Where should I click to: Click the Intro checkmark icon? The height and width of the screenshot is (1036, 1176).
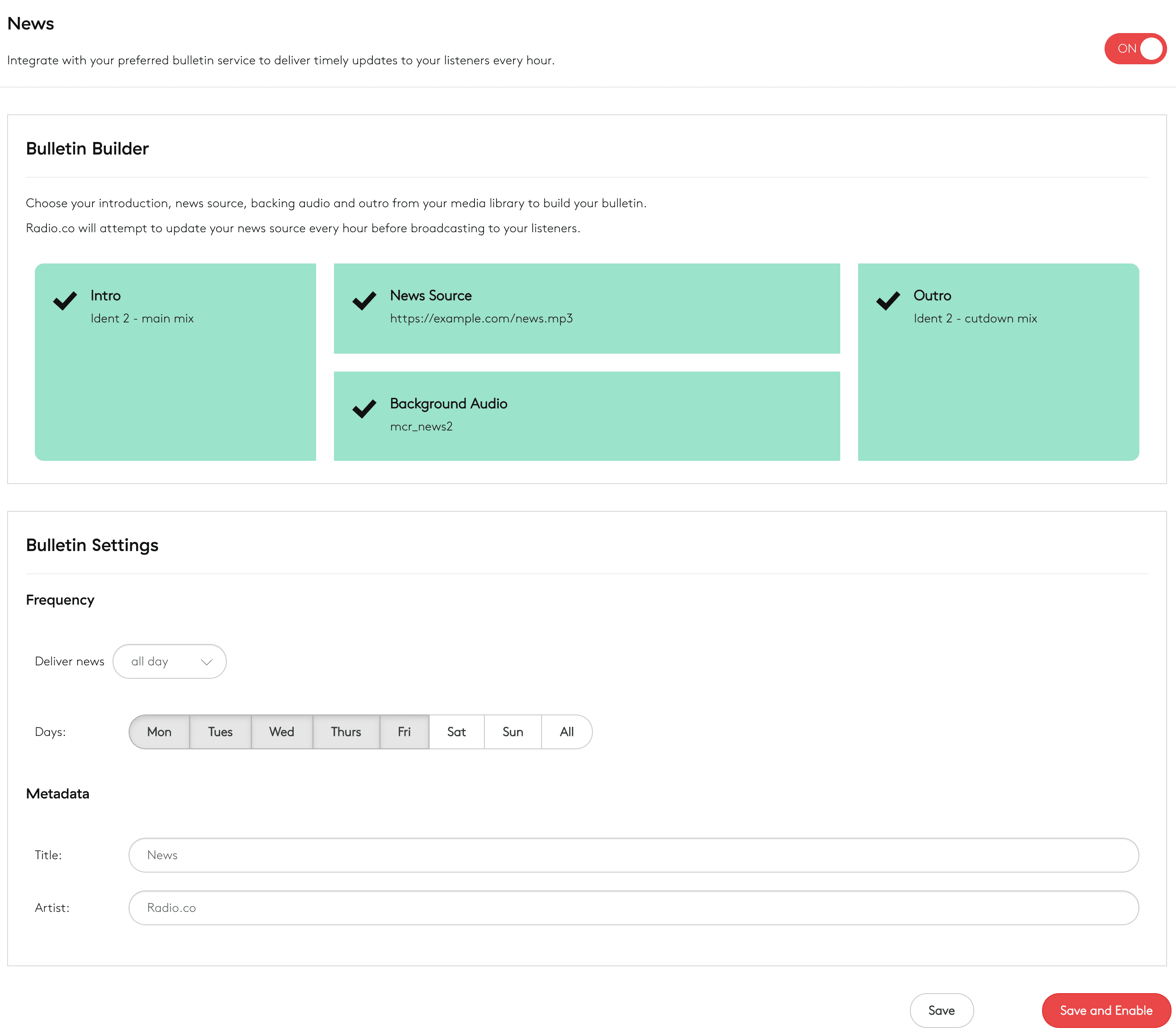coord(65,301)
